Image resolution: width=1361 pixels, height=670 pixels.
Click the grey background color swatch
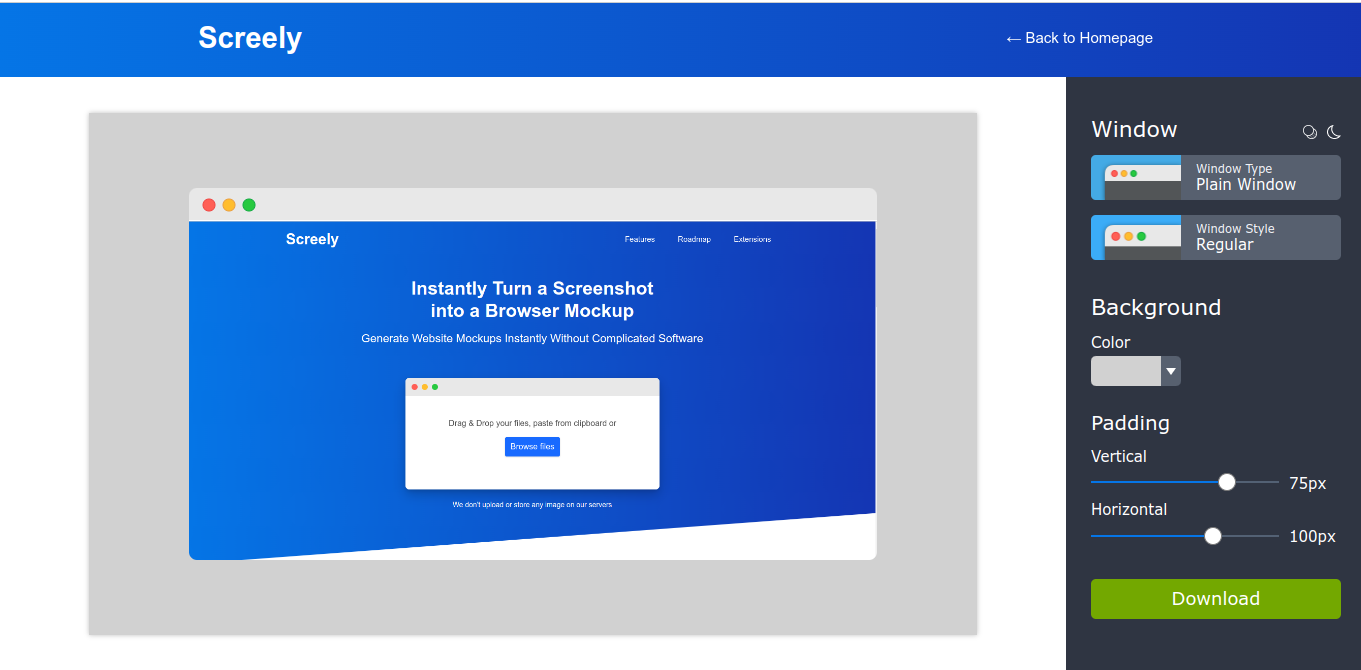[1126, 371]
